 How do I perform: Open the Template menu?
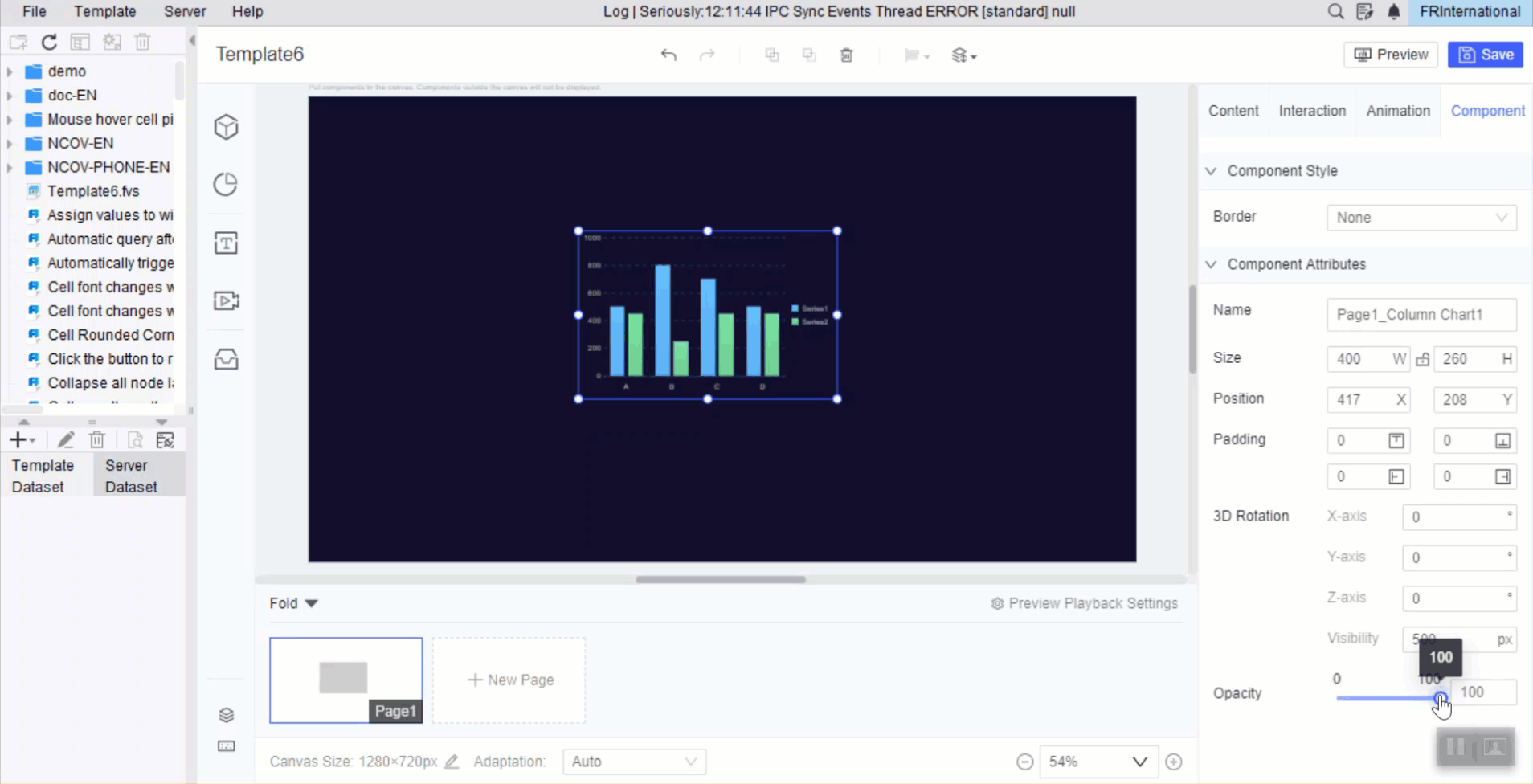[x=105, y=11]
